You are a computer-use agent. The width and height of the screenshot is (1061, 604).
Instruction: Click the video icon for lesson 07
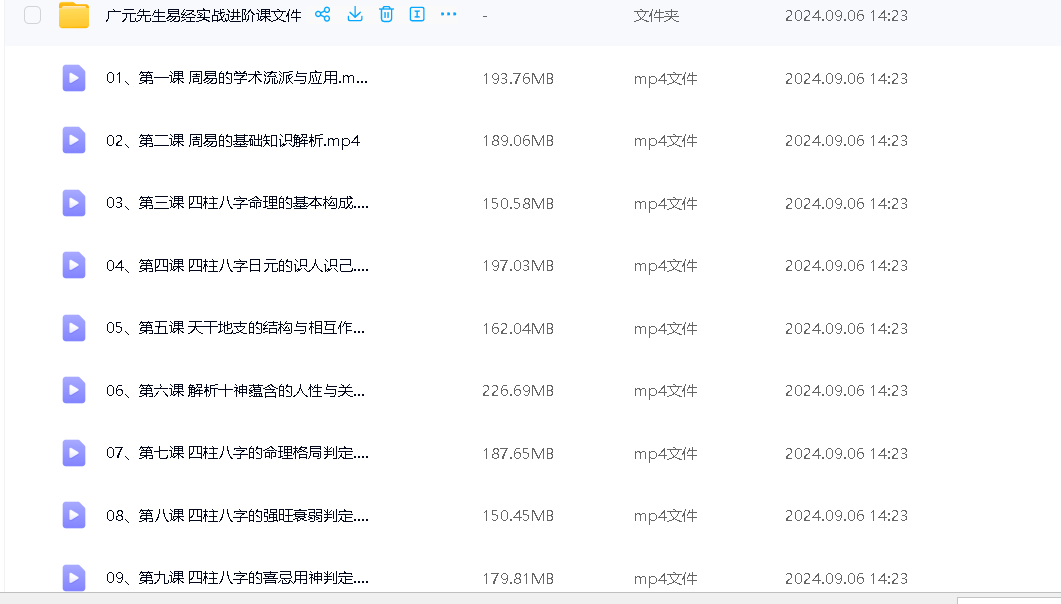[74, 453]
